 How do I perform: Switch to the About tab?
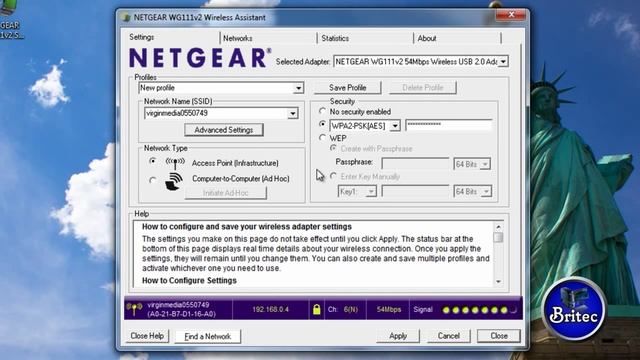click(x=427, y=38)
